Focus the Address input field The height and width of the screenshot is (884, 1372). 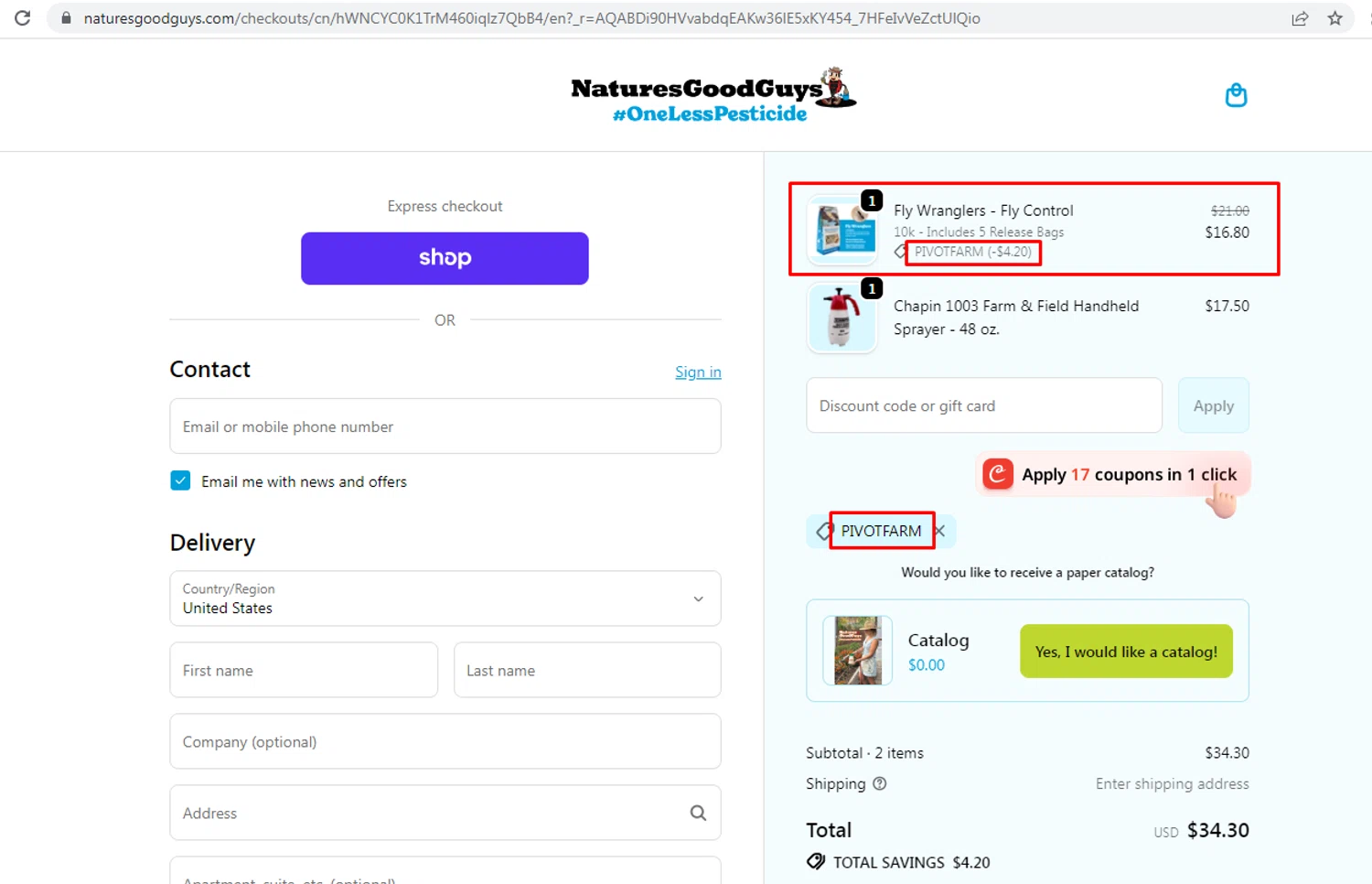point(445,813)
